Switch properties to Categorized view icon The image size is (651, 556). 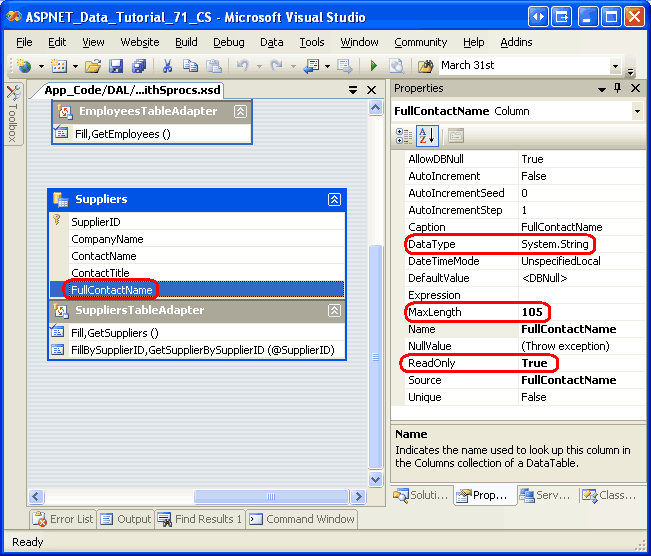point(404,136)
